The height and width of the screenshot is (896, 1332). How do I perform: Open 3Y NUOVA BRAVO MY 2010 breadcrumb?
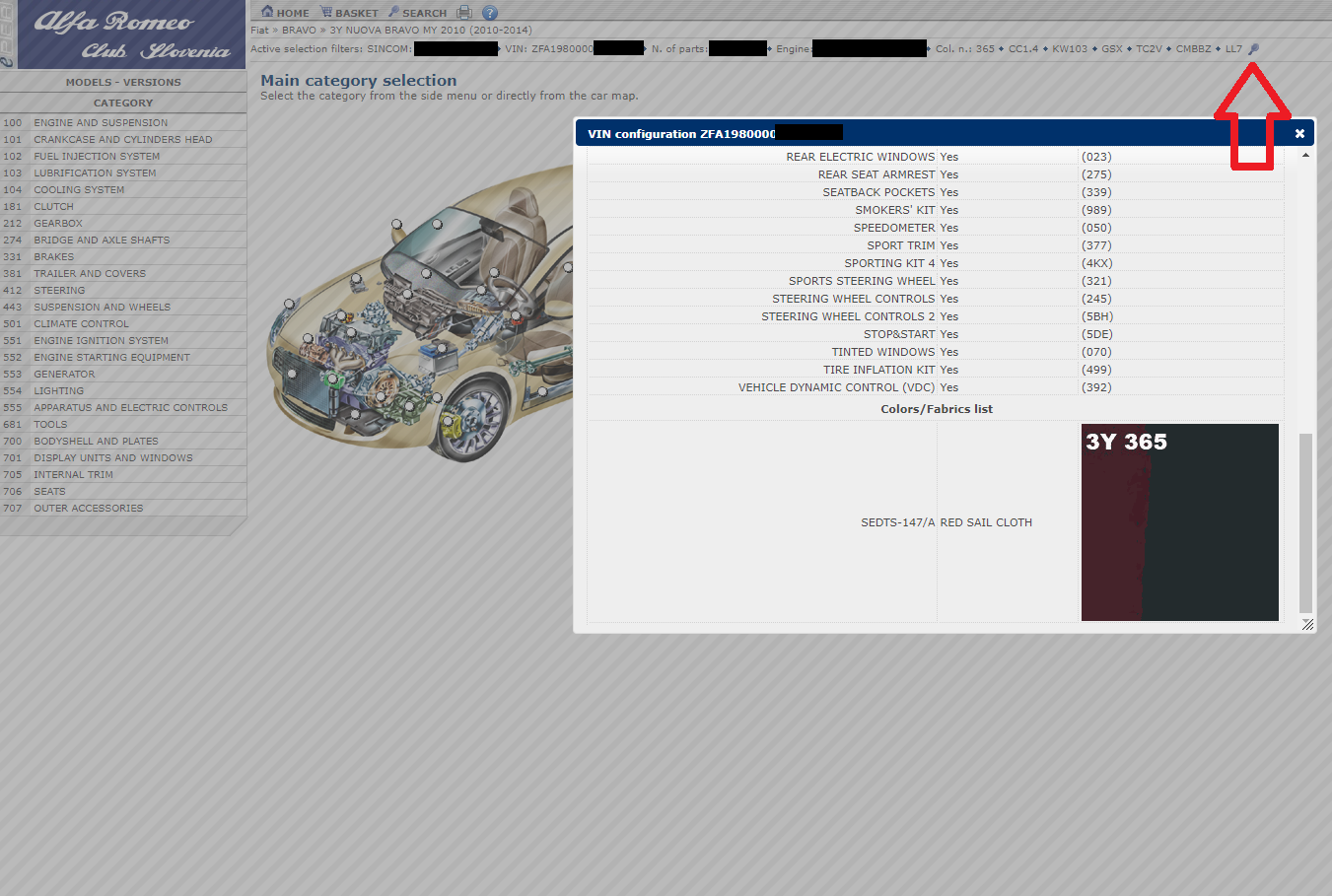click(430, 30)
